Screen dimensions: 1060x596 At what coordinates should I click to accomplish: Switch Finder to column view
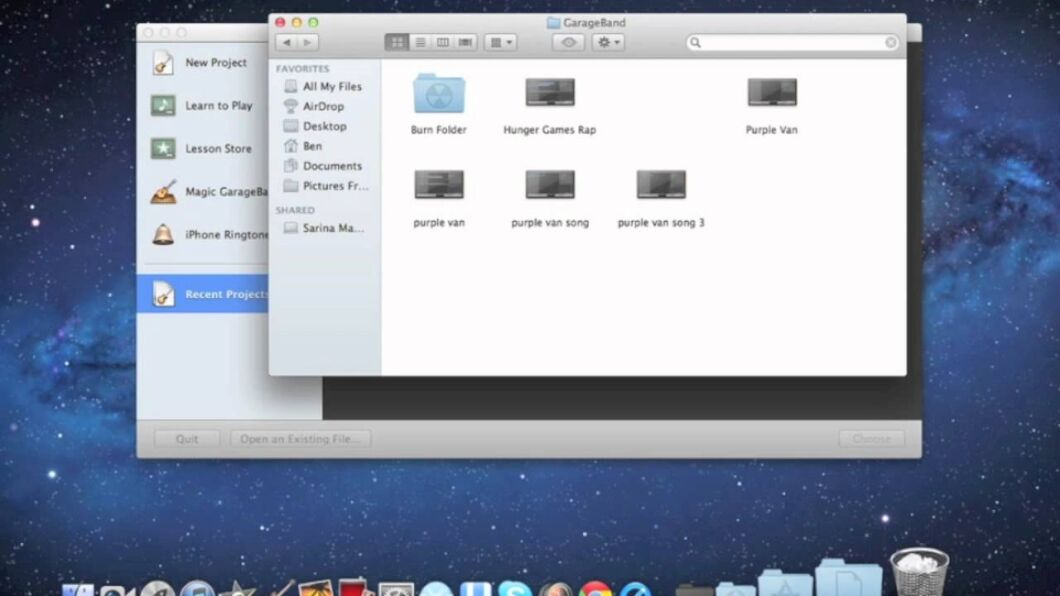pyautogui.click(x=443, y=42)
